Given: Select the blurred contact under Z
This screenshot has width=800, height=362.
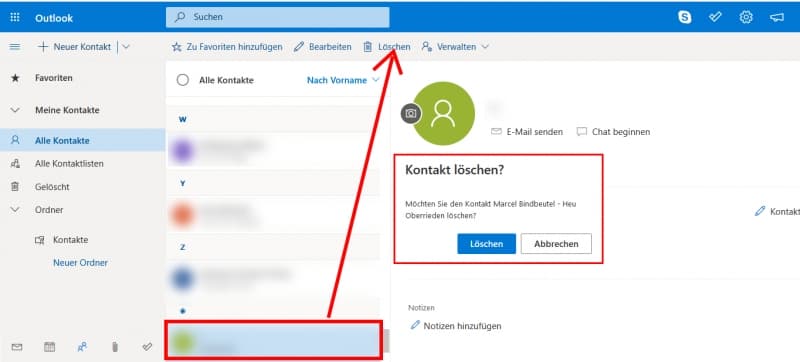Looking at the screenshot, I should tap(273, 279).
